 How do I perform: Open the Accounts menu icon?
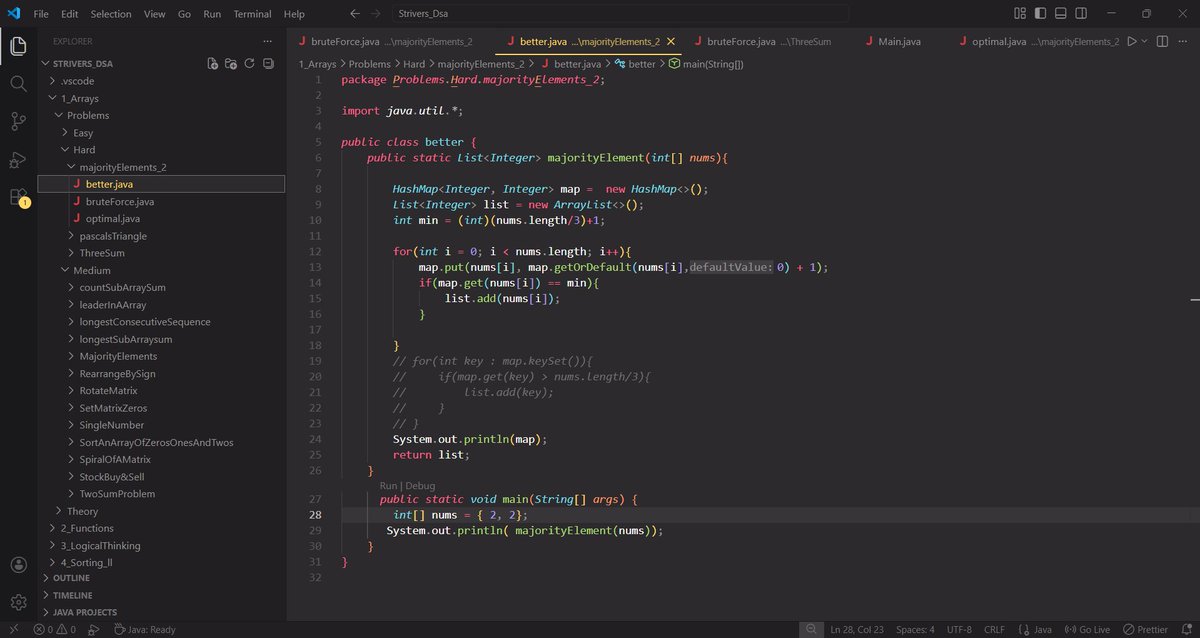coord(18,565)
